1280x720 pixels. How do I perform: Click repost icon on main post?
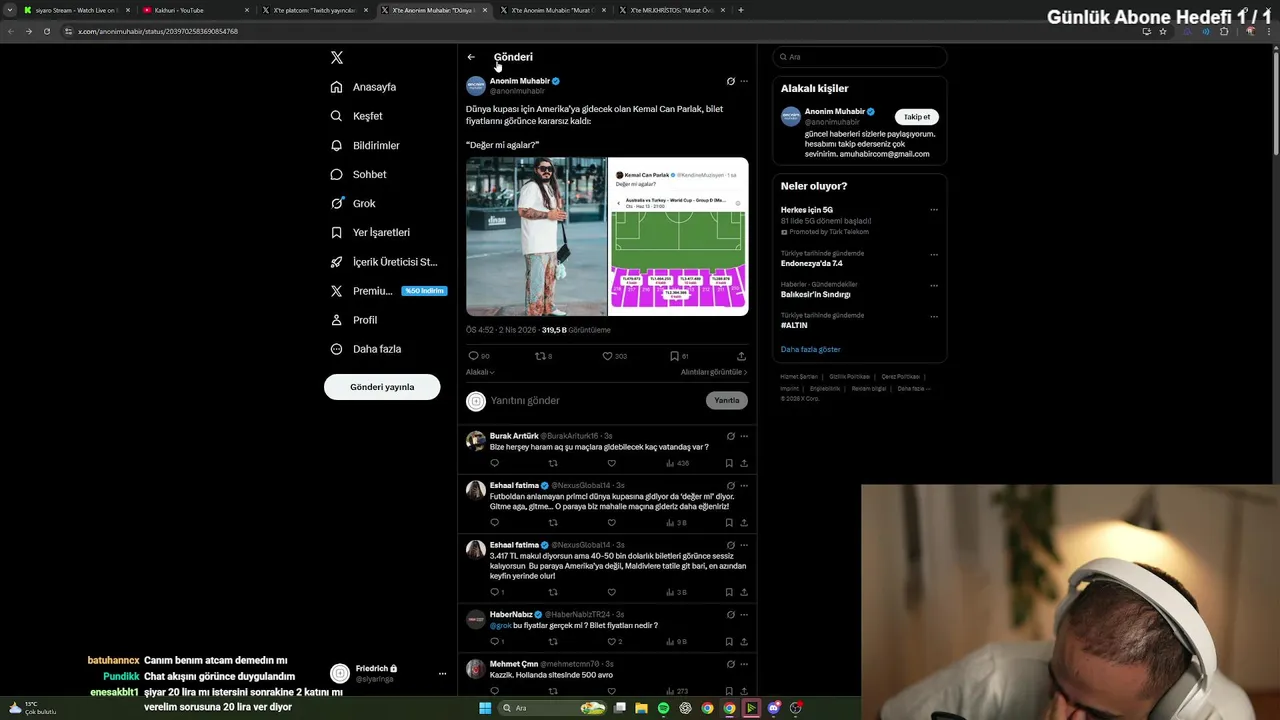point(541,356)
